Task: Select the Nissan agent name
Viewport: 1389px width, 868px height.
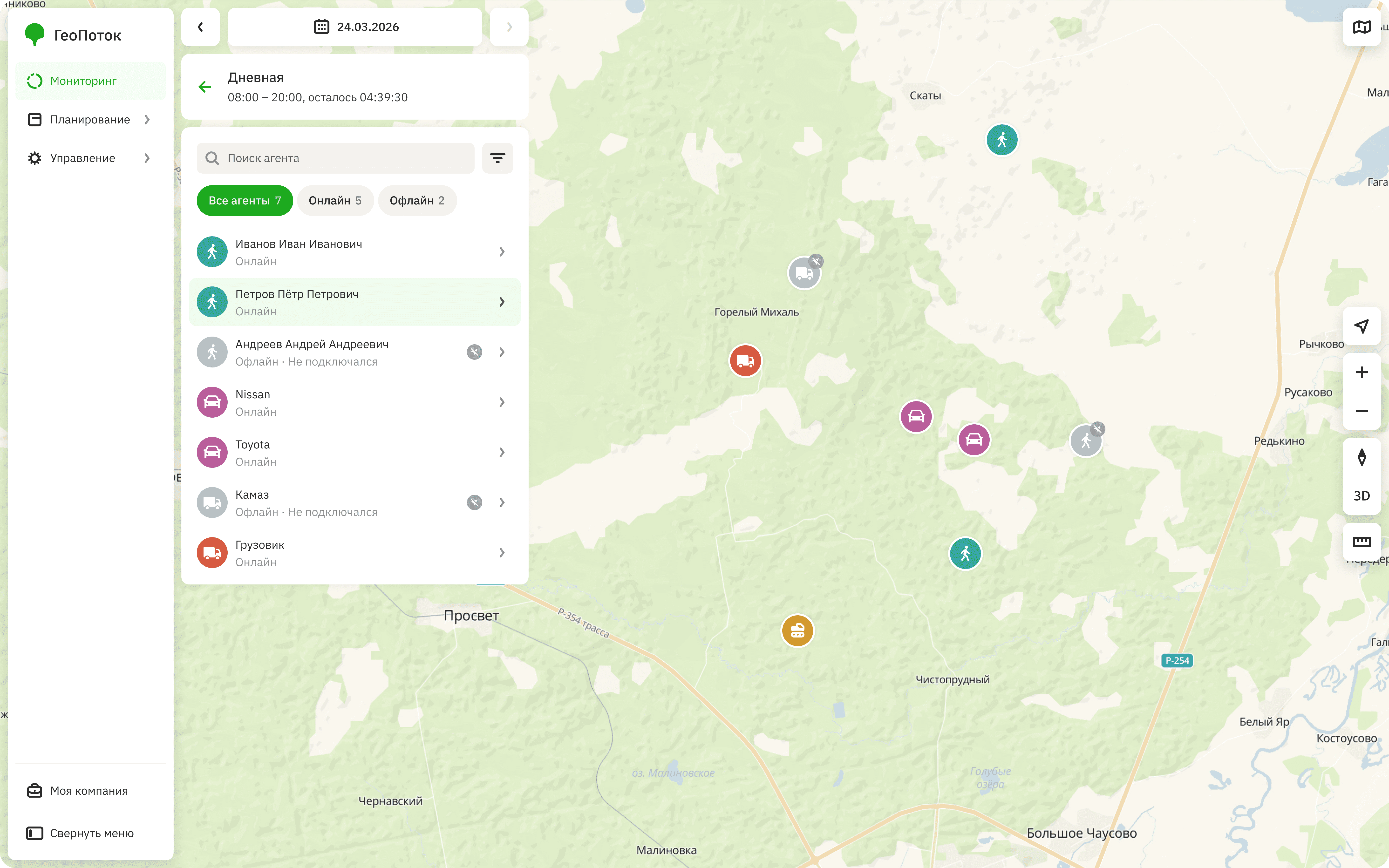Action: pyautogui.click(x=252, y=394)
